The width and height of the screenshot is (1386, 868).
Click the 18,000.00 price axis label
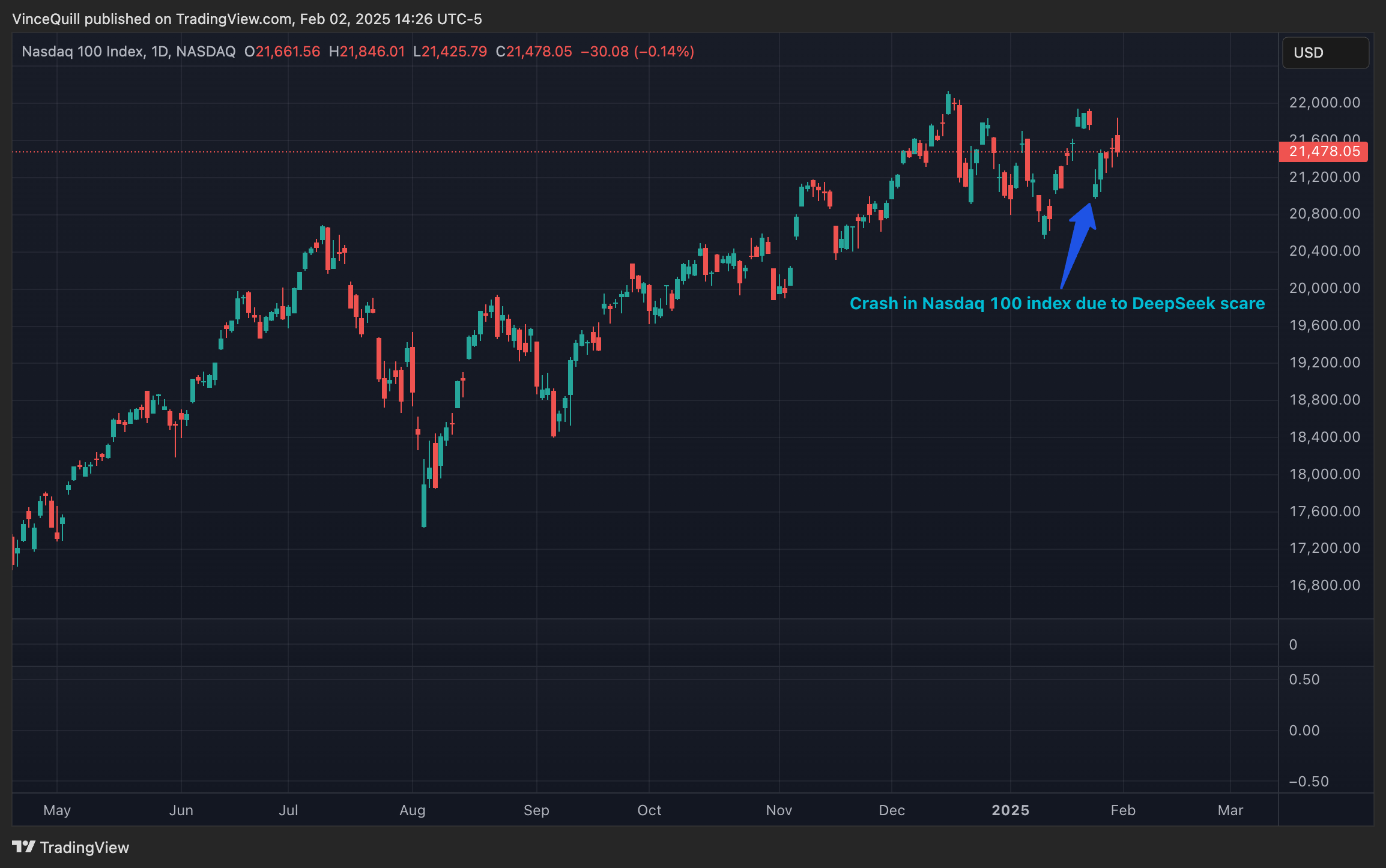pos(1324,474)
